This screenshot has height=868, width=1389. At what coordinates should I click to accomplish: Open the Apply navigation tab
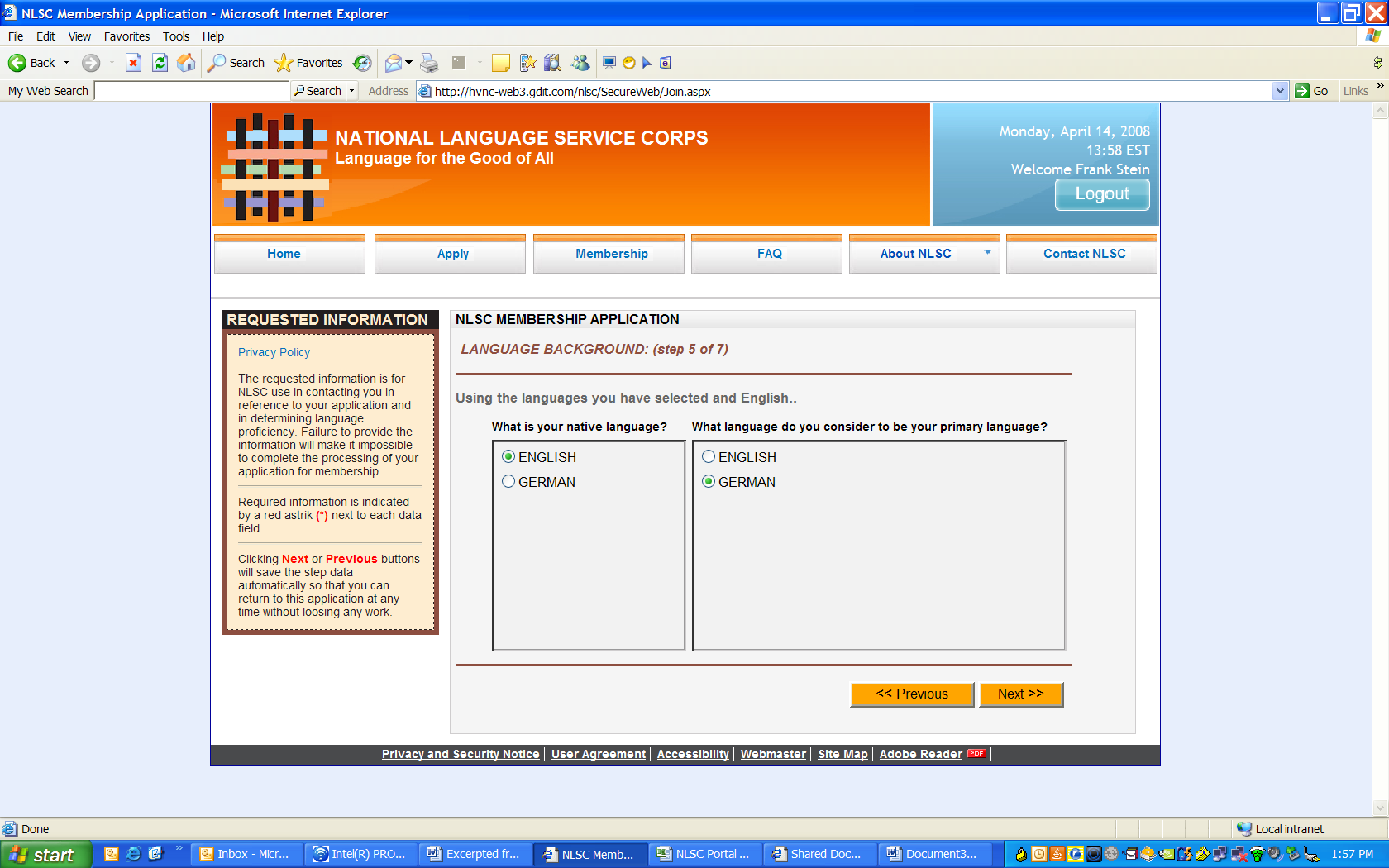(x=450, y=254)
